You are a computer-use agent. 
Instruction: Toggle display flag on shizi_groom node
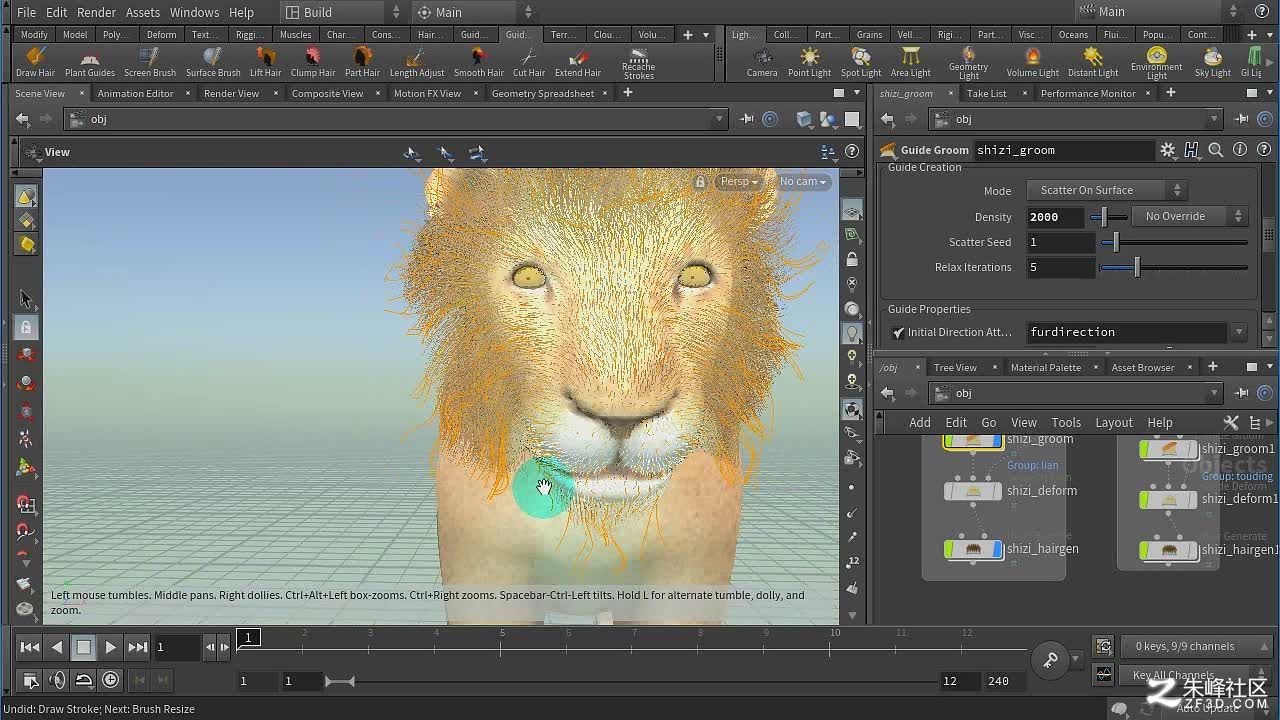(997, 441)
